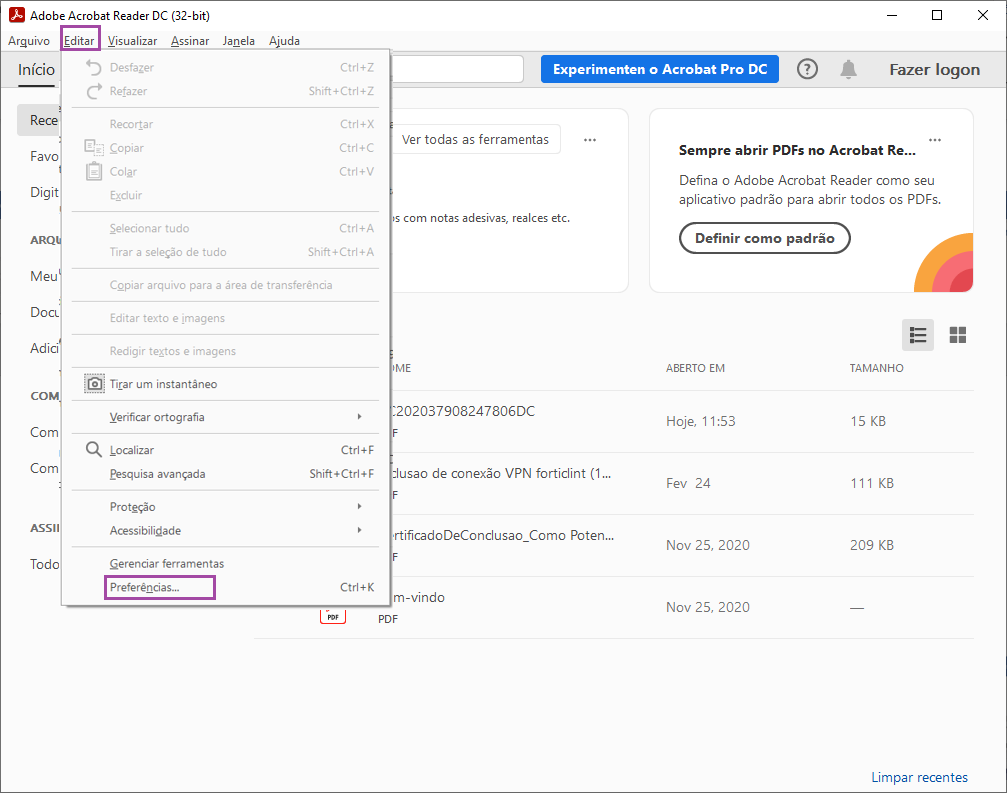Select Adicionar conta sidebar item
Image resolution: width=1007 pixels, height=793 pixels.
[44, 348]
